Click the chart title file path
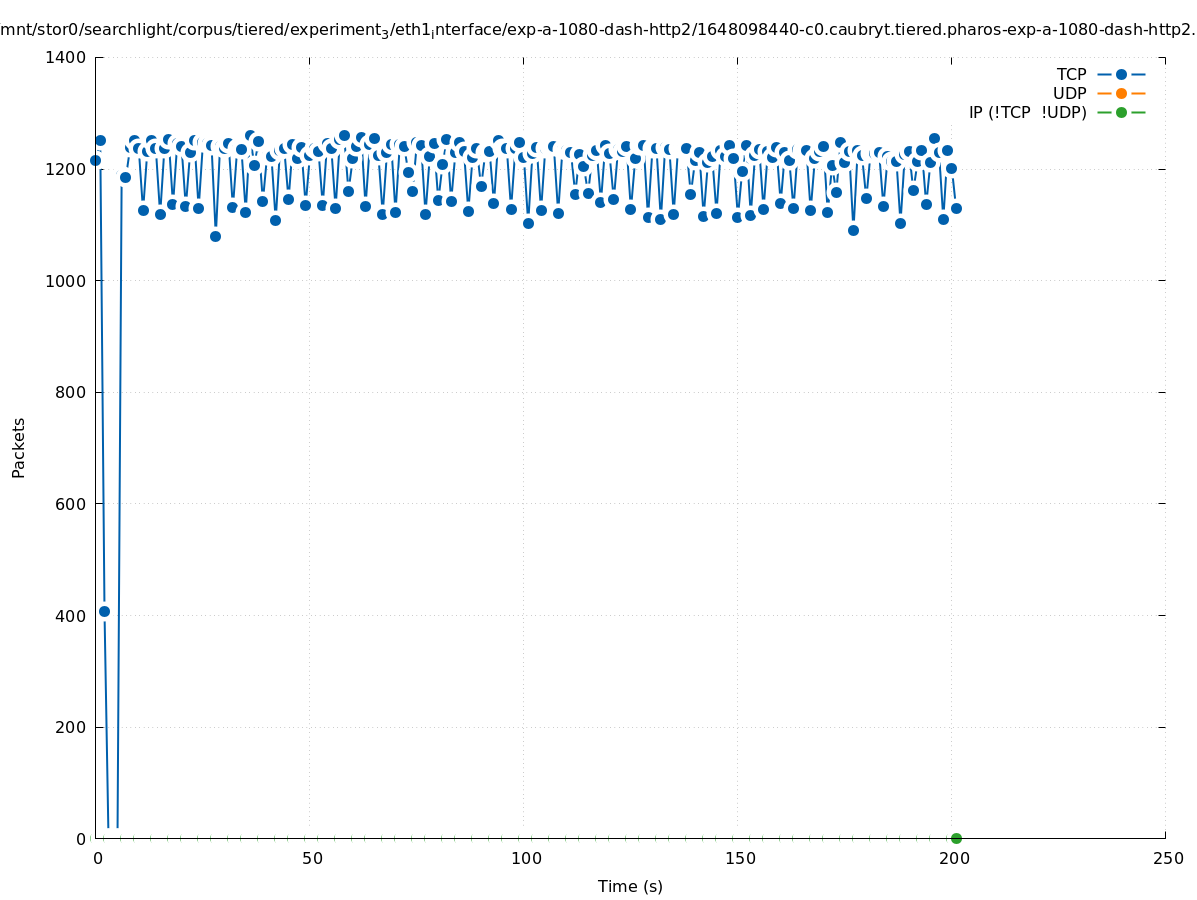Screen dimensions: 1197x900 click(598, 30)
